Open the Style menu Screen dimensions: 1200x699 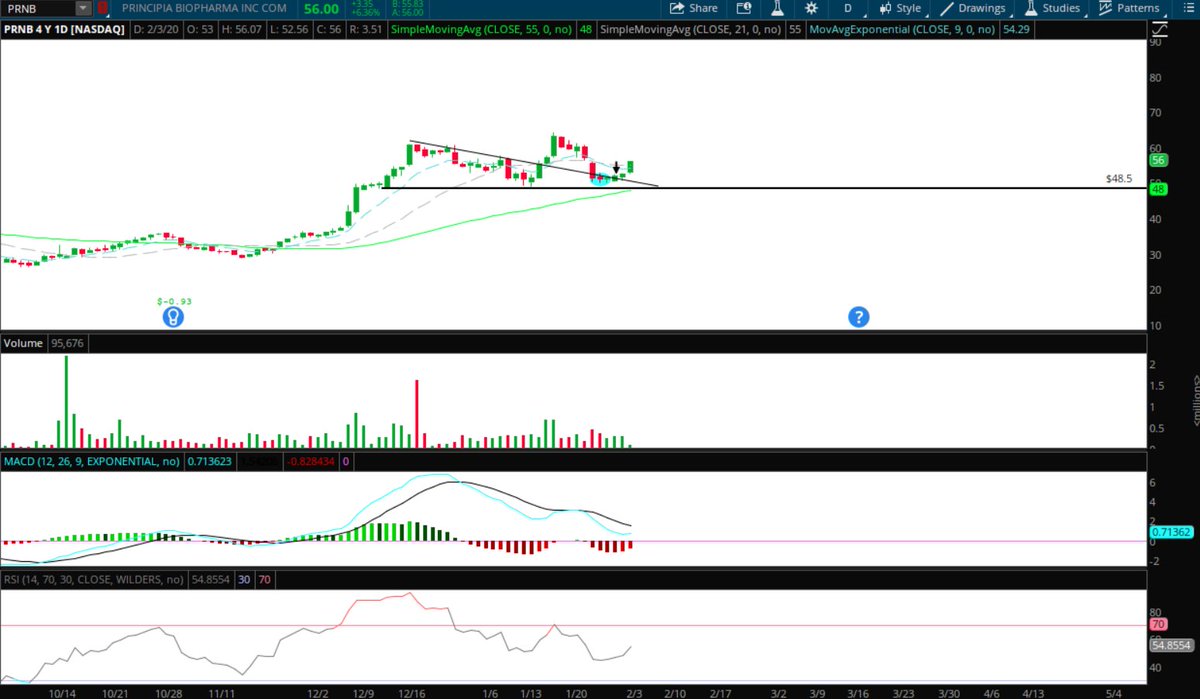click(x=901, y=8)
